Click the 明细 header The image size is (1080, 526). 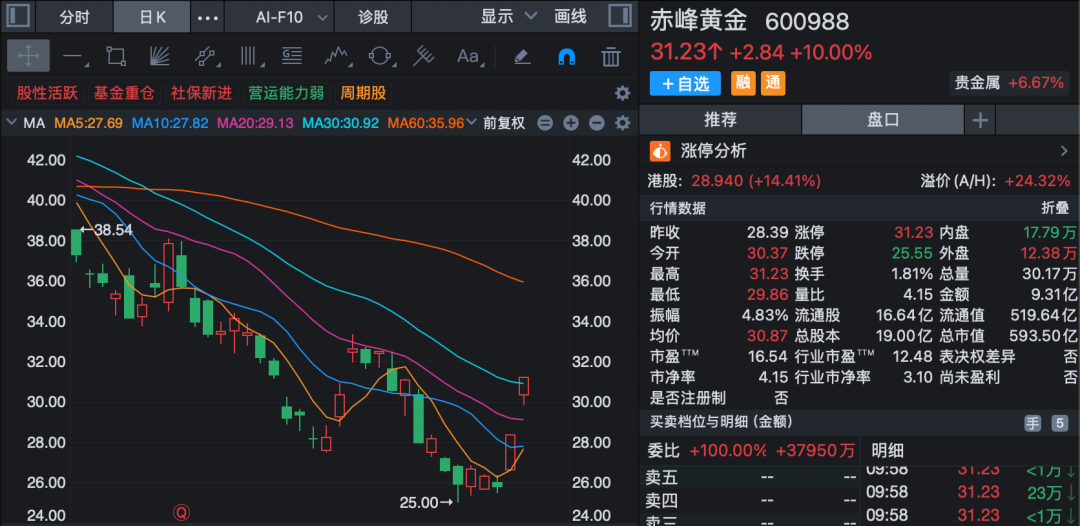point(888,451)
